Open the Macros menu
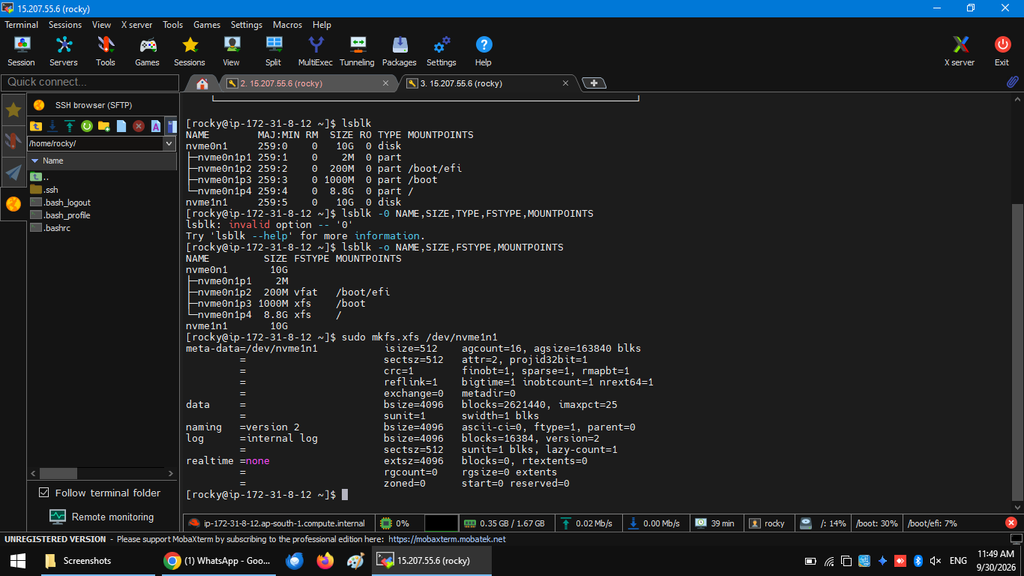 click(287, 25)
